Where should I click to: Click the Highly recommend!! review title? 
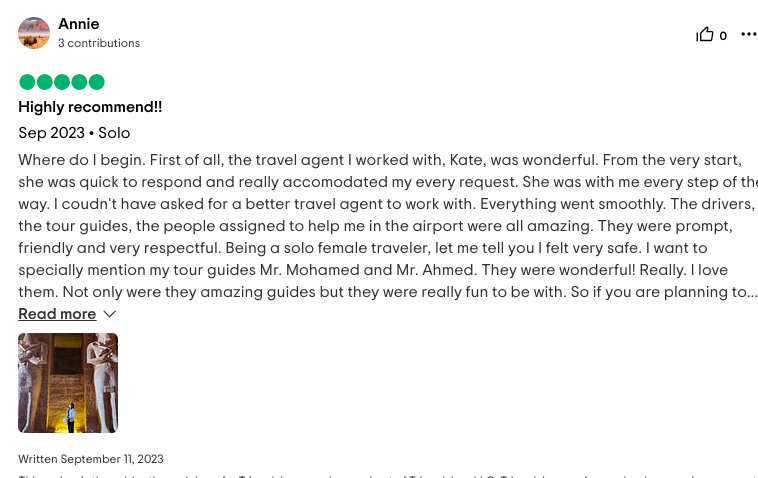click(90, 107)
